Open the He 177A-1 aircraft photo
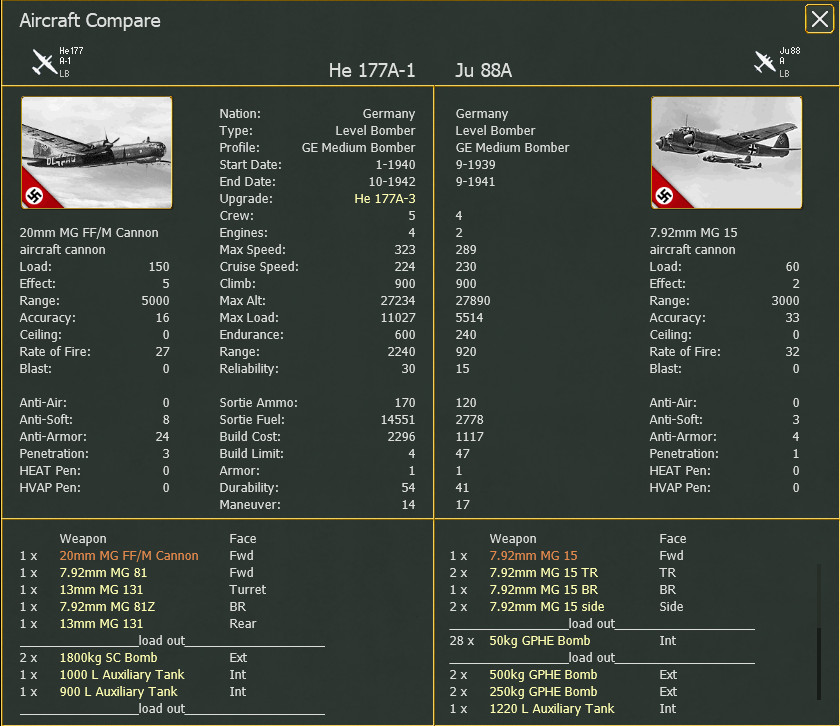Image resolution: width=840 pixels, height=726 pixels. tap(96, 153)
